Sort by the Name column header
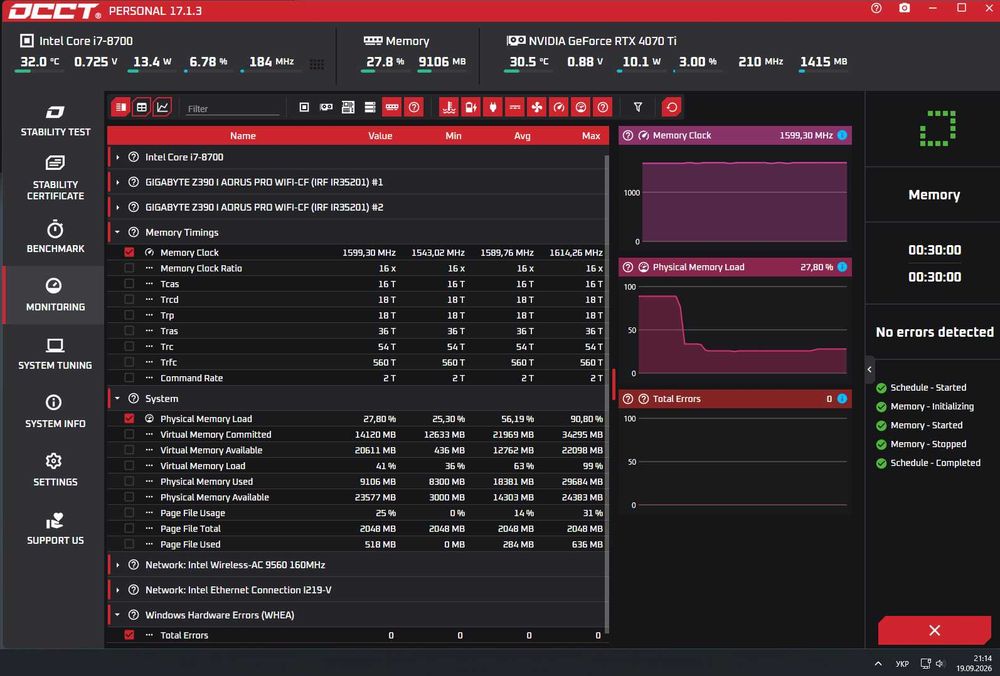Viewport: 1000px width, 676px height. (x=243, y=136)
